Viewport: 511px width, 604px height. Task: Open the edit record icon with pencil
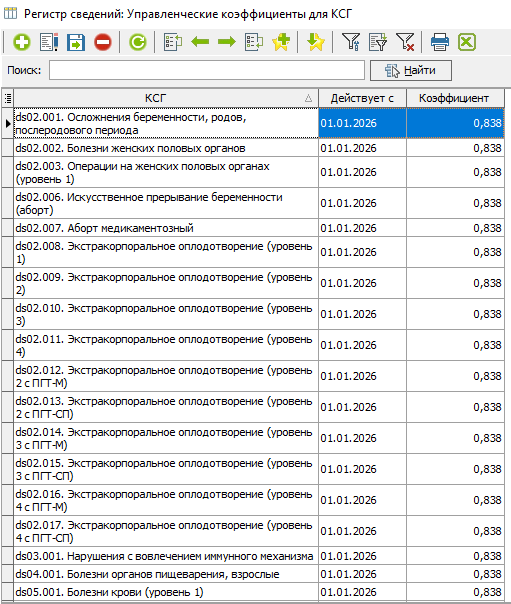coord(49,42)
